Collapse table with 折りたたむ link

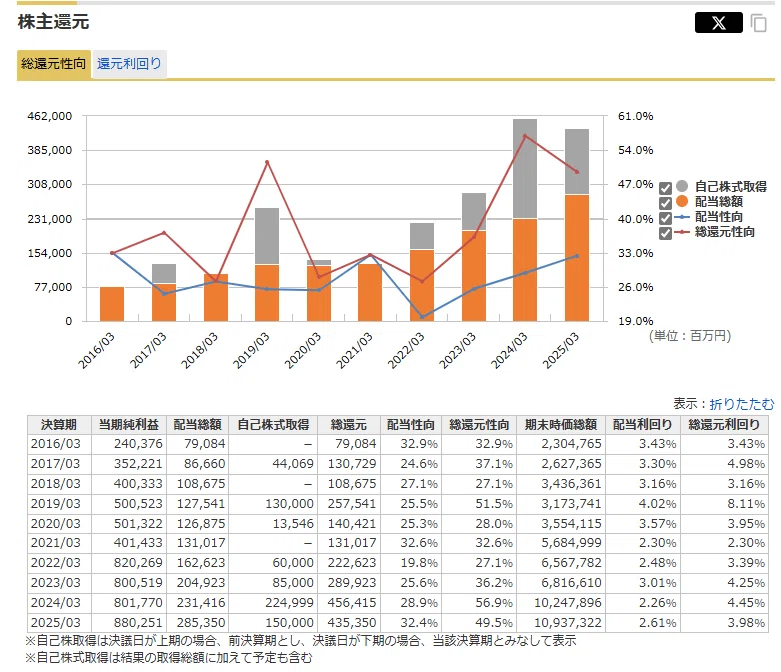(742, 404)
